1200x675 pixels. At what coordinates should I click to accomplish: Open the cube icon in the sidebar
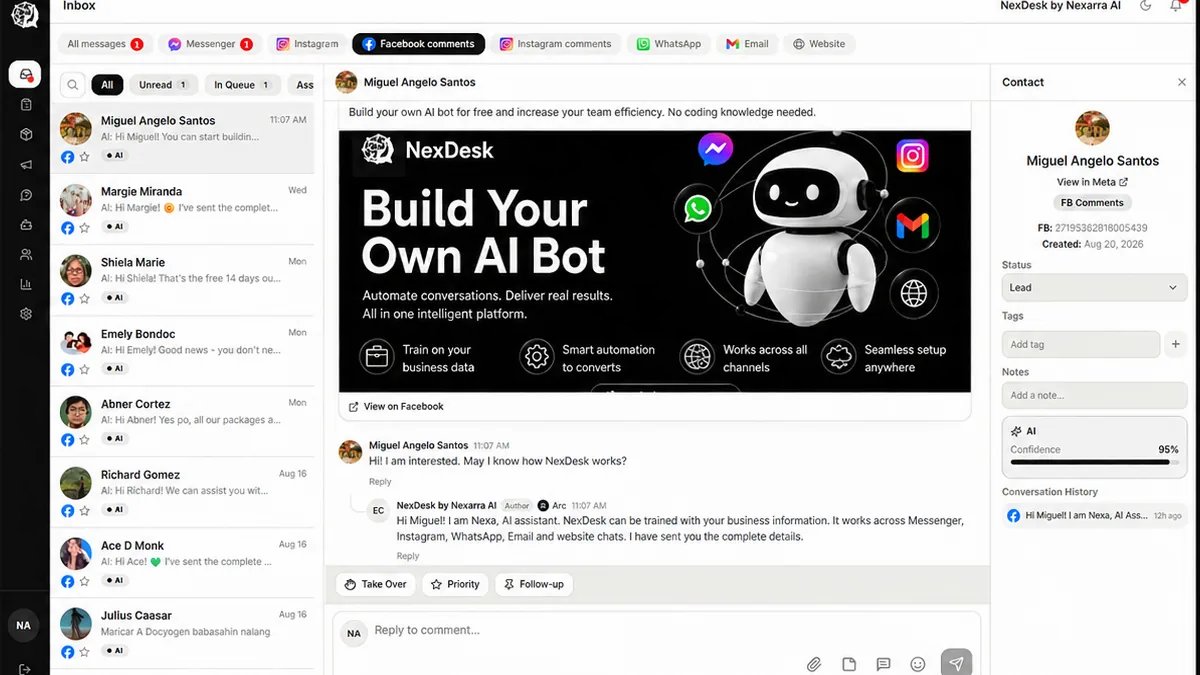tap(26, 134)
